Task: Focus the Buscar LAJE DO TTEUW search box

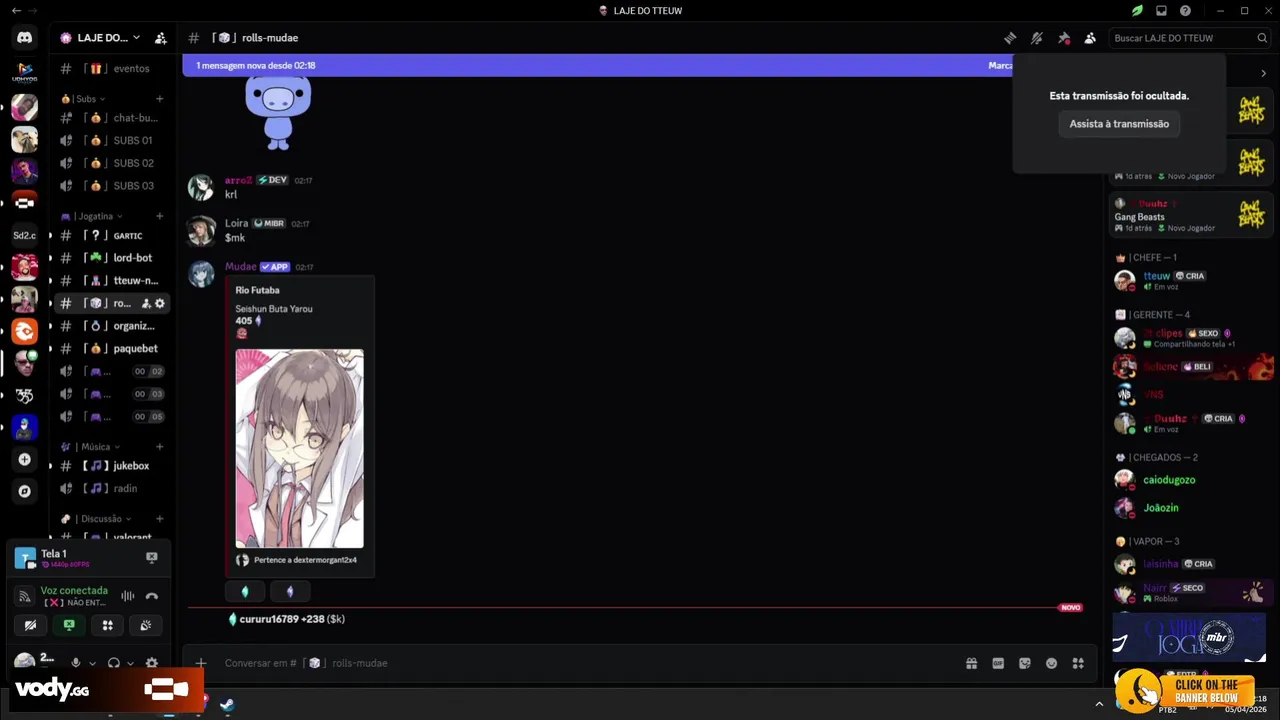Action: tap(1190, 38)
